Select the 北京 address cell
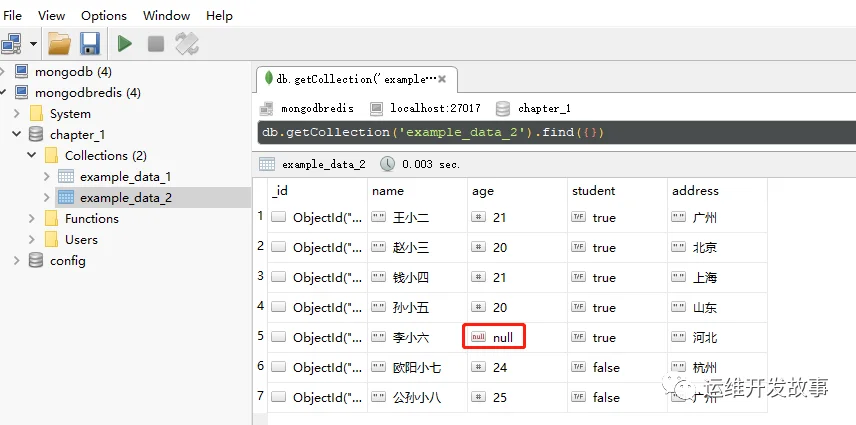 pyautogui.click(x=717, y=248)
